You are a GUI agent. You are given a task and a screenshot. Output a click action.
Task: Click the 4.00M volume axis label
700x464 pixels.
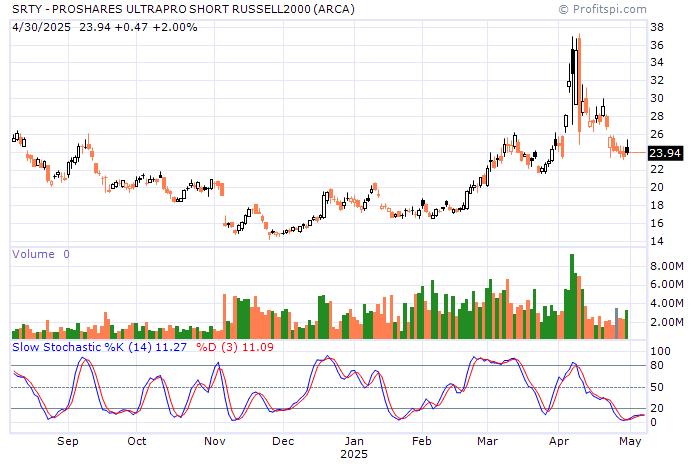667,303
